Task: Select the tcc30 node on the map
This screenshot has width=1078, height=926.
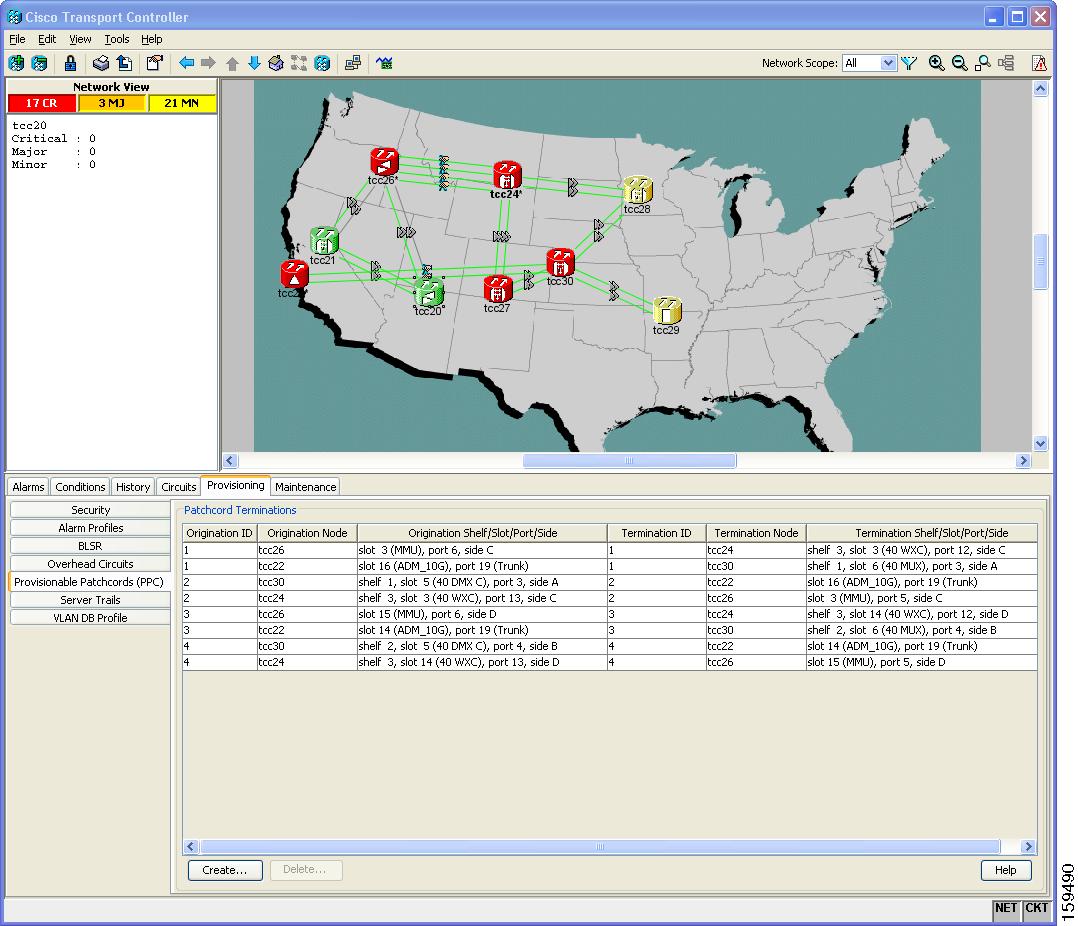Action: click(560, 263)
